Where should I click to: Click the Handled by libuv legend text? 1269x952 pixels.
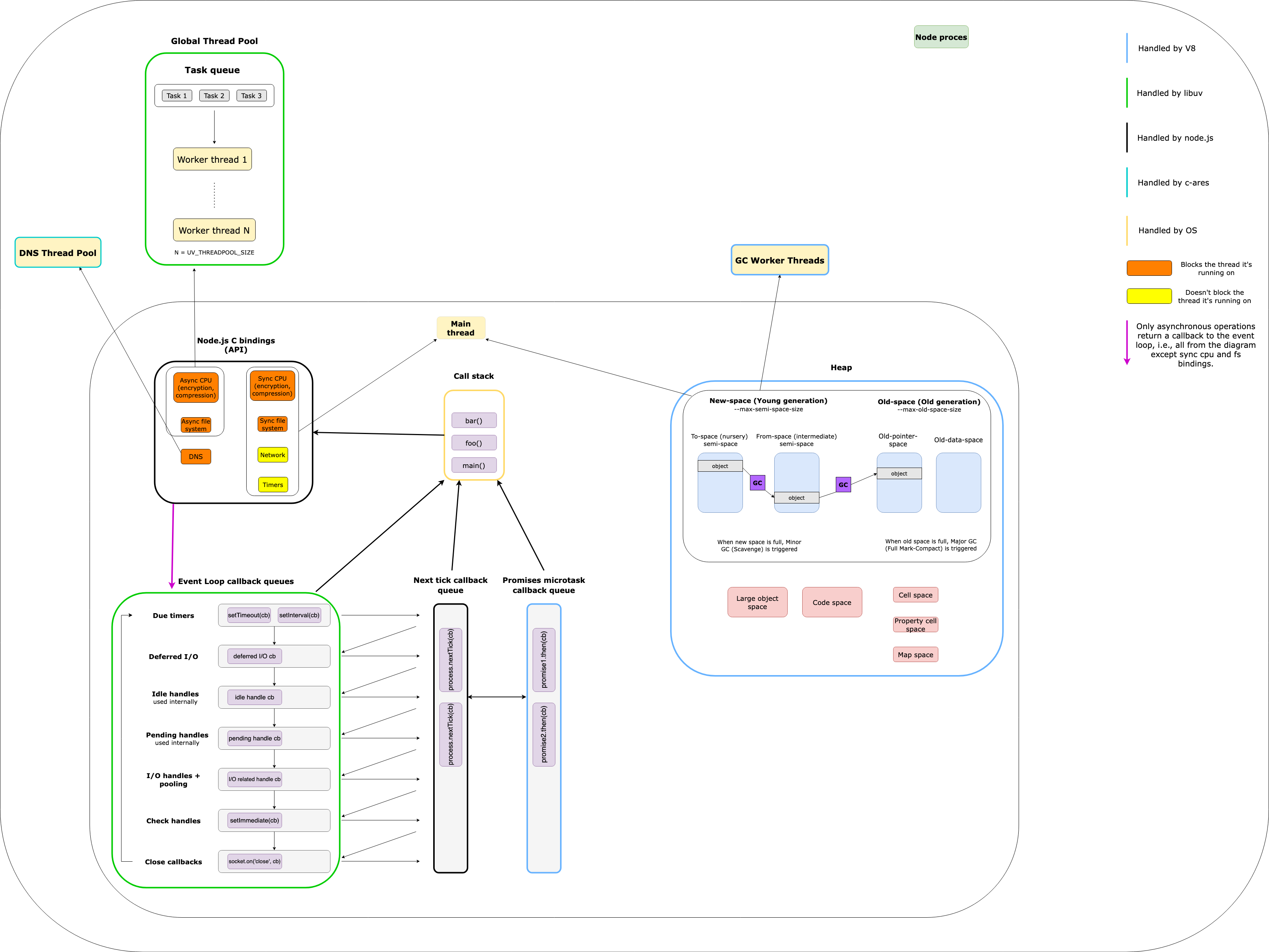[x=1170, y=93]
